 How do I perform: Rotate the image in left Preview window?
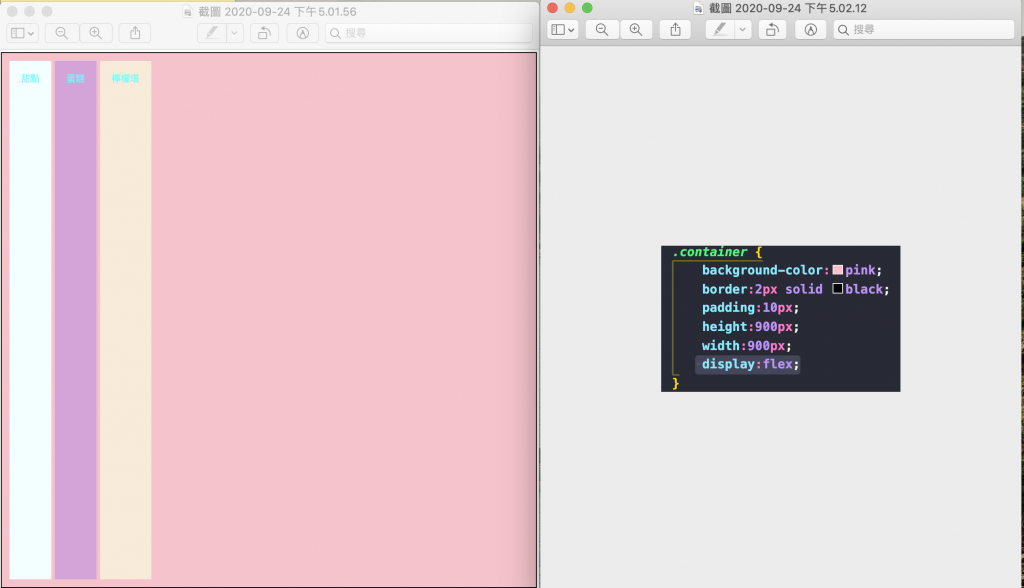(264, 33)
